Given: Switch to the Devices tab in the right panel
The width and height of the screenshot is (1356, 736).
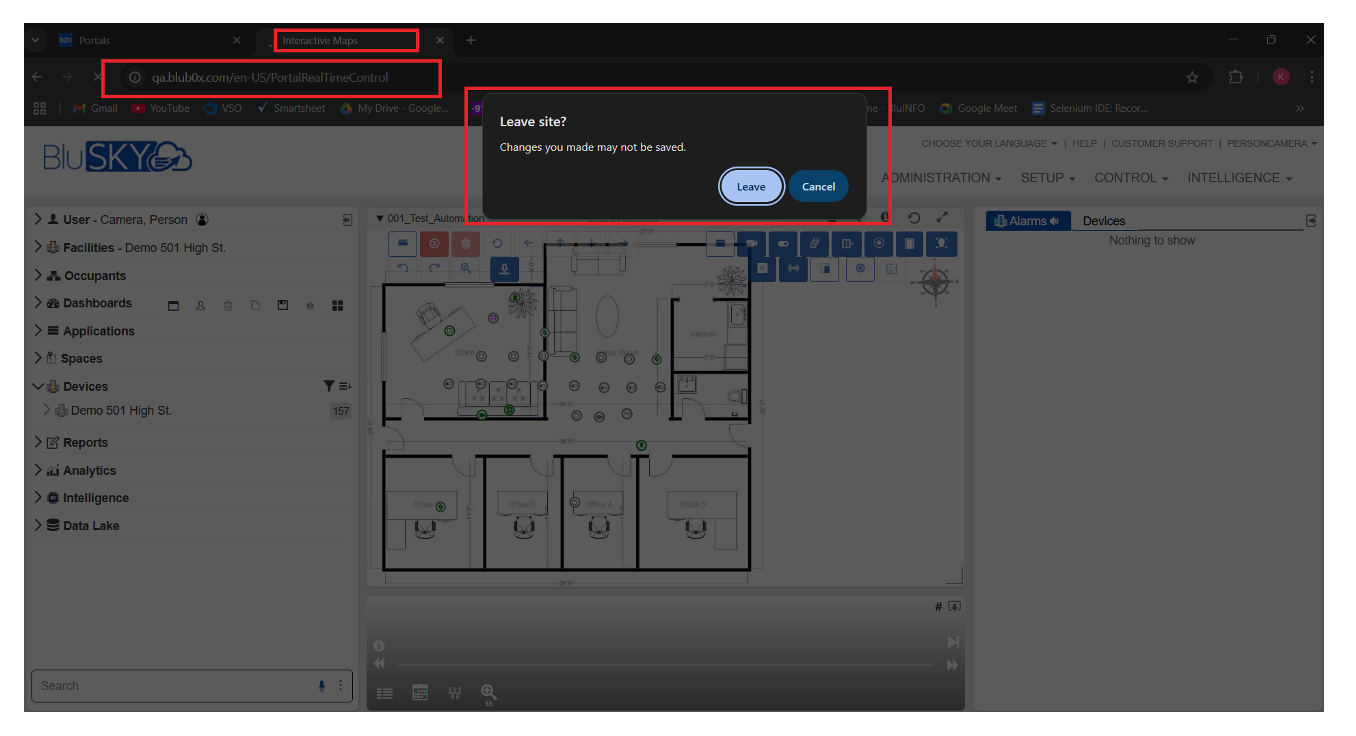Looking at the screenshot, I should click(1103, 221).
